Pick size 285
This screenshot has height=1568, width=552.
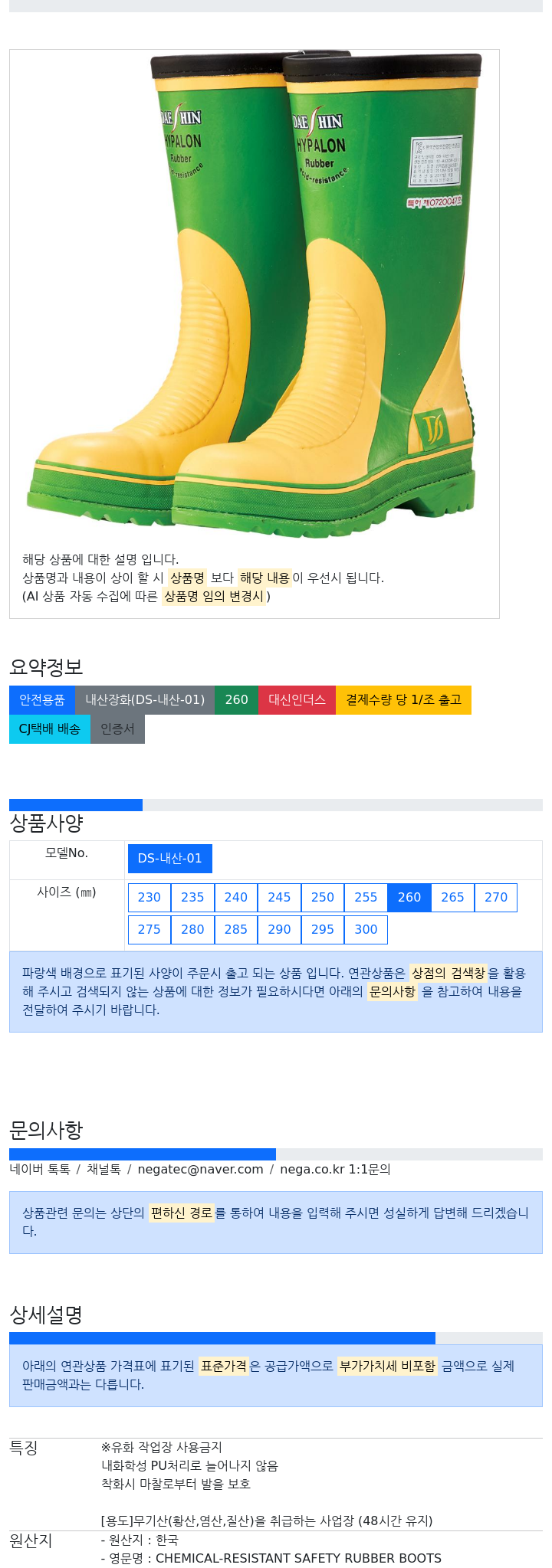236,930
